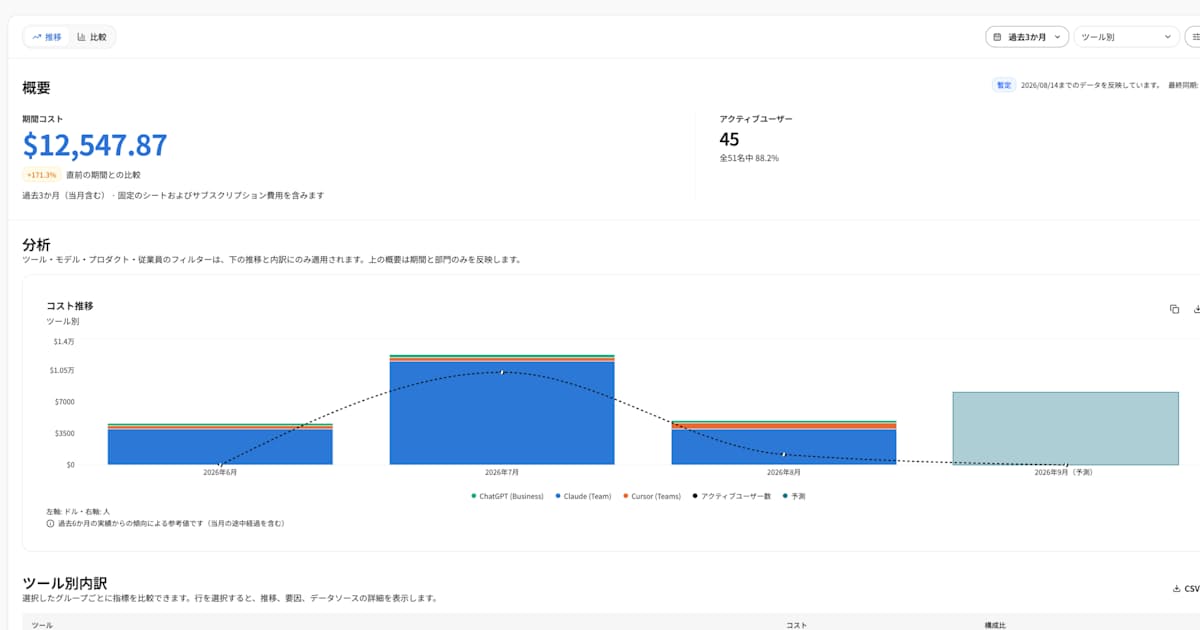Switch to the 推移 trend tab
Viewport: 1200px width, 630px height.
pyautogui.click(x=46, y=37)
